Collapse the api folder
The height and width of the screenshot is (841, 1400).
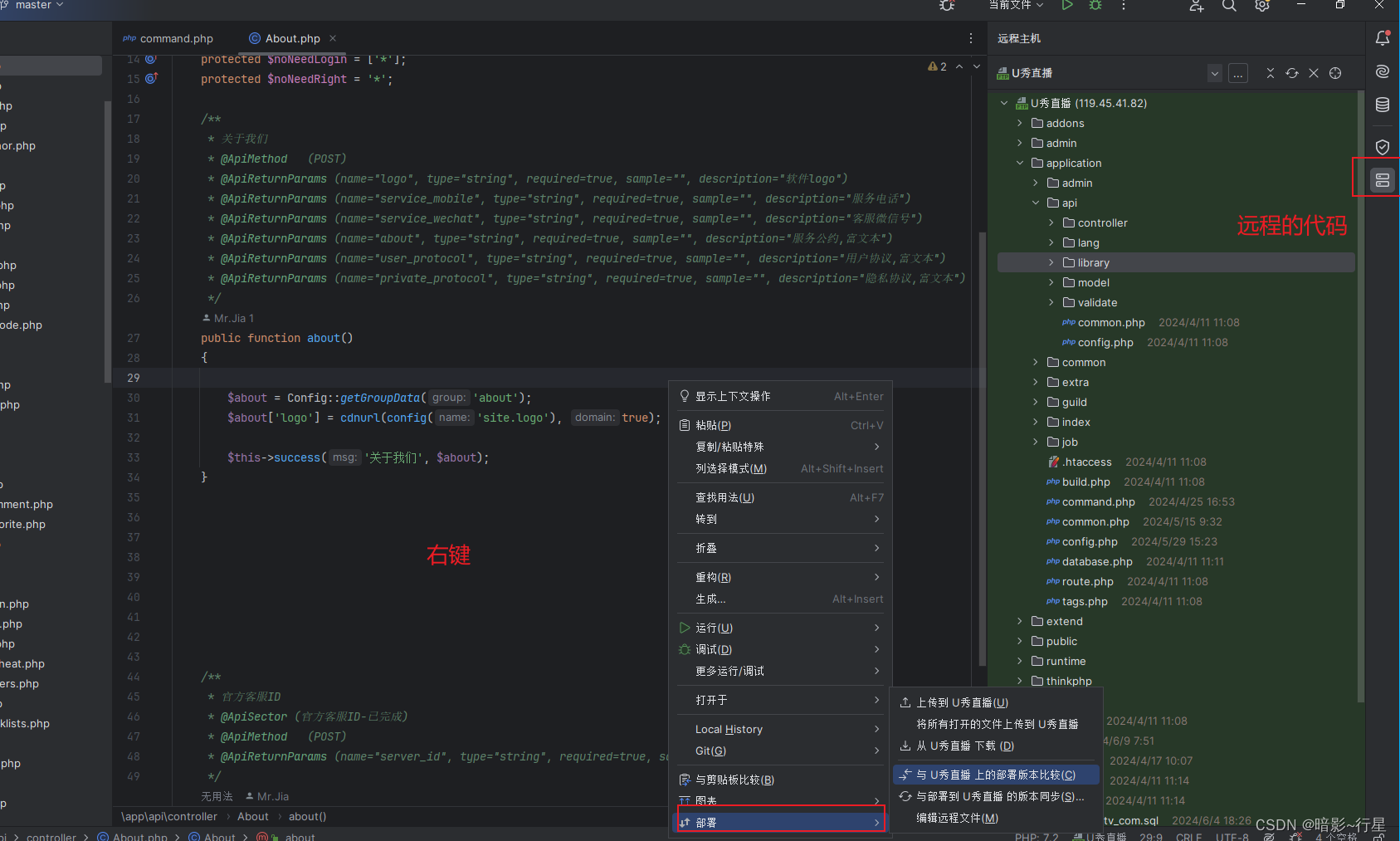pyautogui.click(x=1036, y=203)
